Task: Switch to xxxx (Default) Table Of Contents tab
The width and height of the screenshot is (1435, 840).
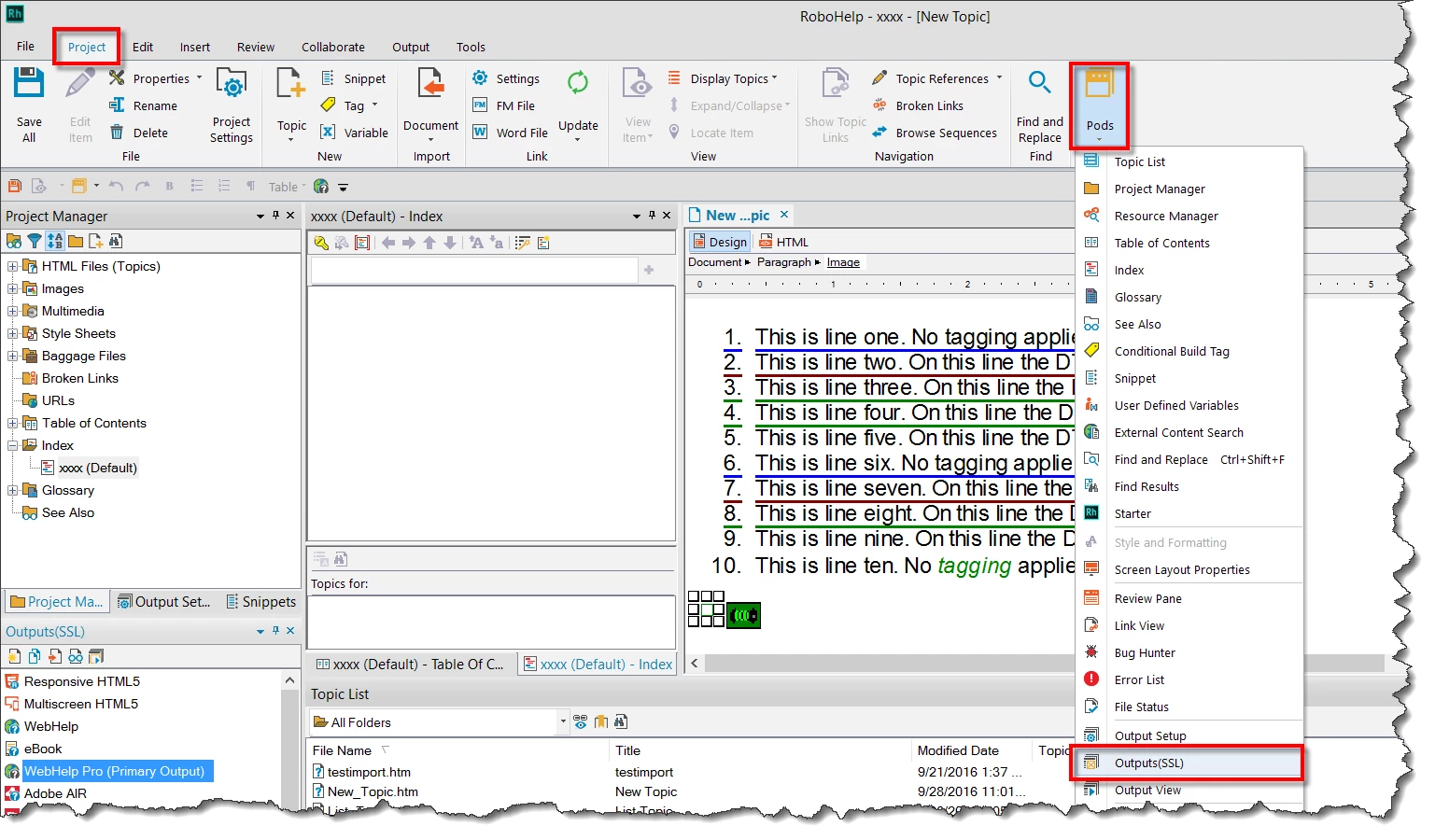Action: (x=410, y=665)
